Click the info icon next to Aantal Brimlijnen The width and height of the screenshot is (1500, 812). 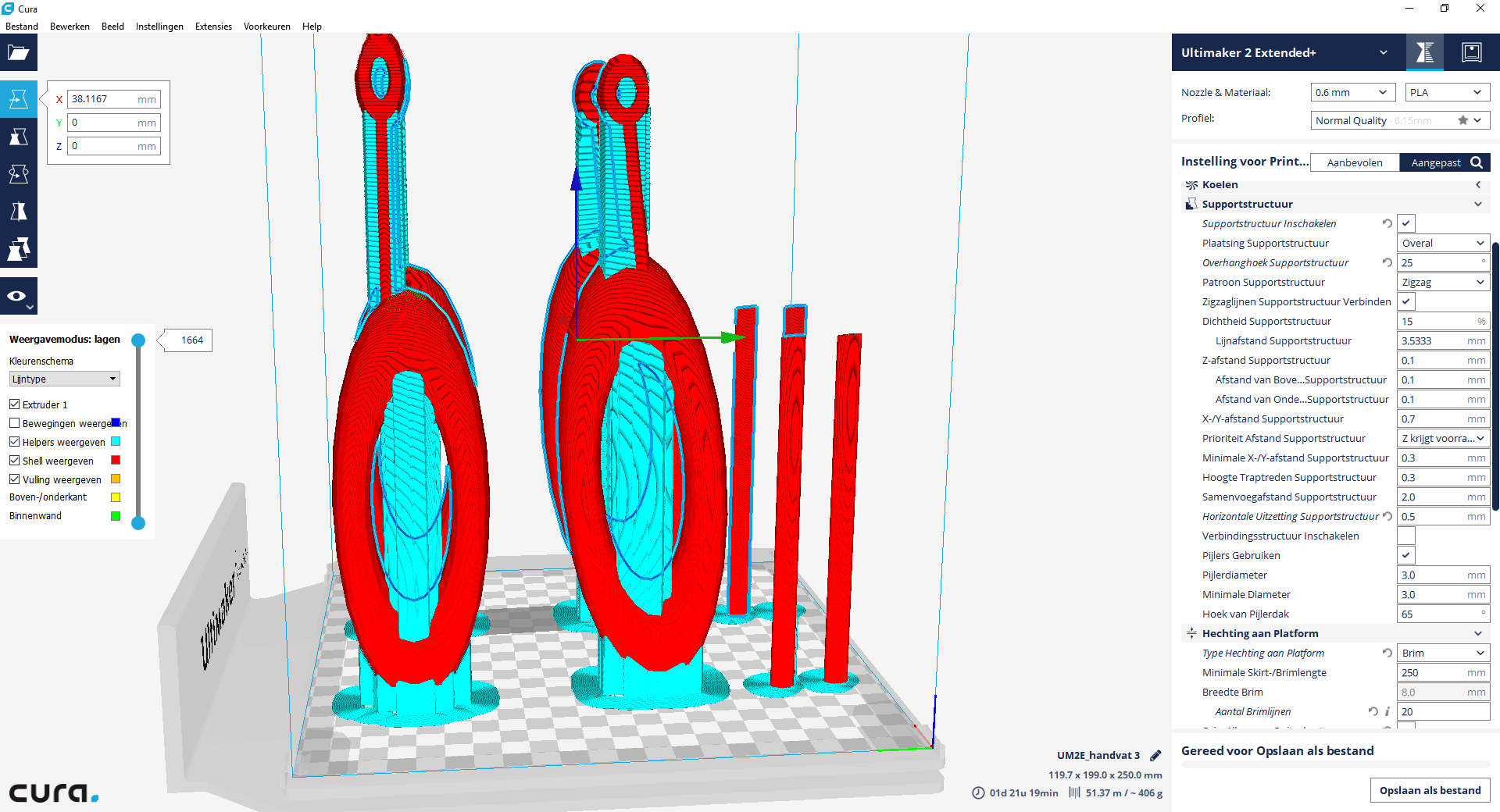point(1387,711)
